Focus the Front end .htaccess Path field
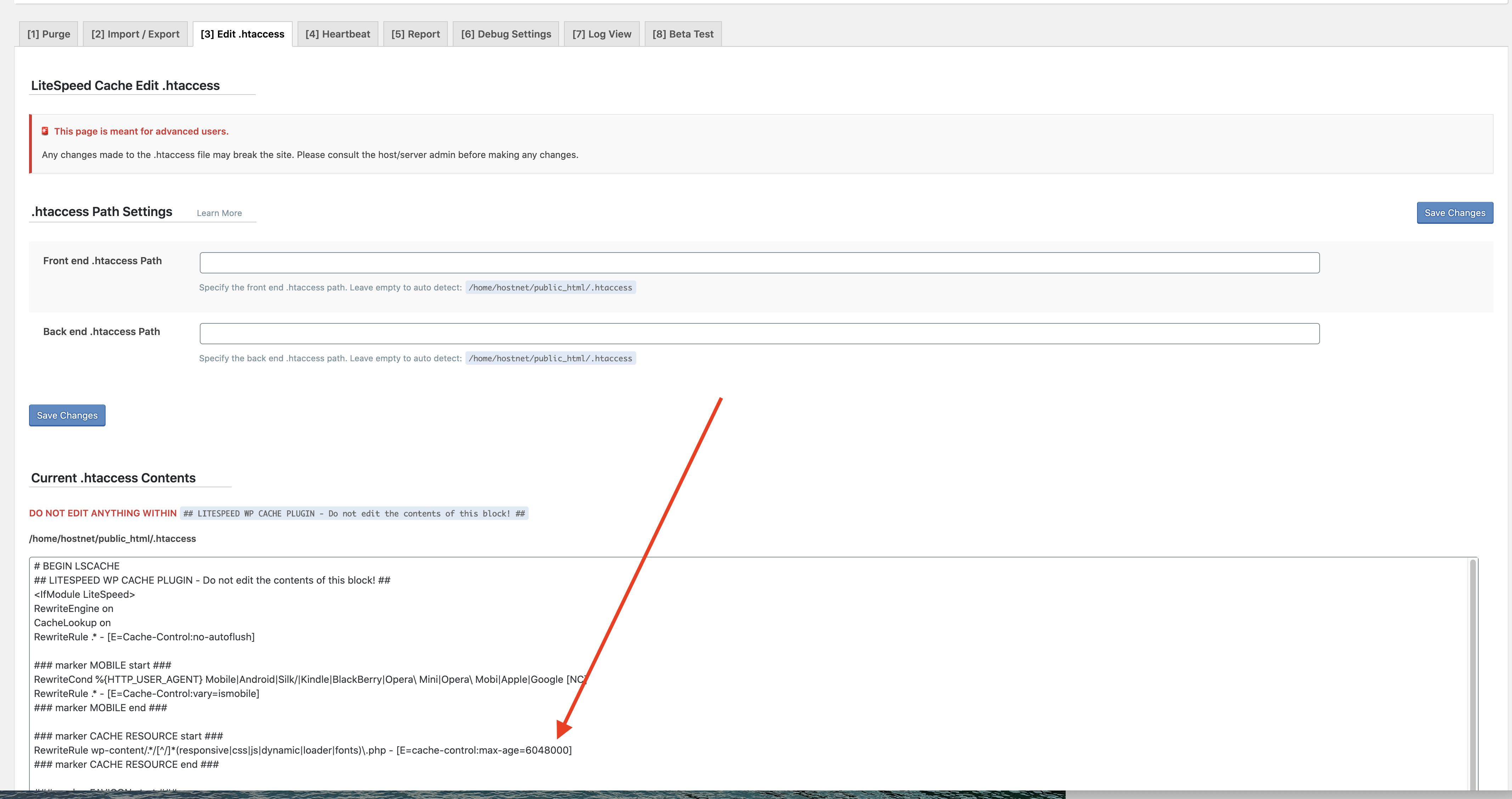The height and width of the screenshot is (799, 1512). (759, 263)
